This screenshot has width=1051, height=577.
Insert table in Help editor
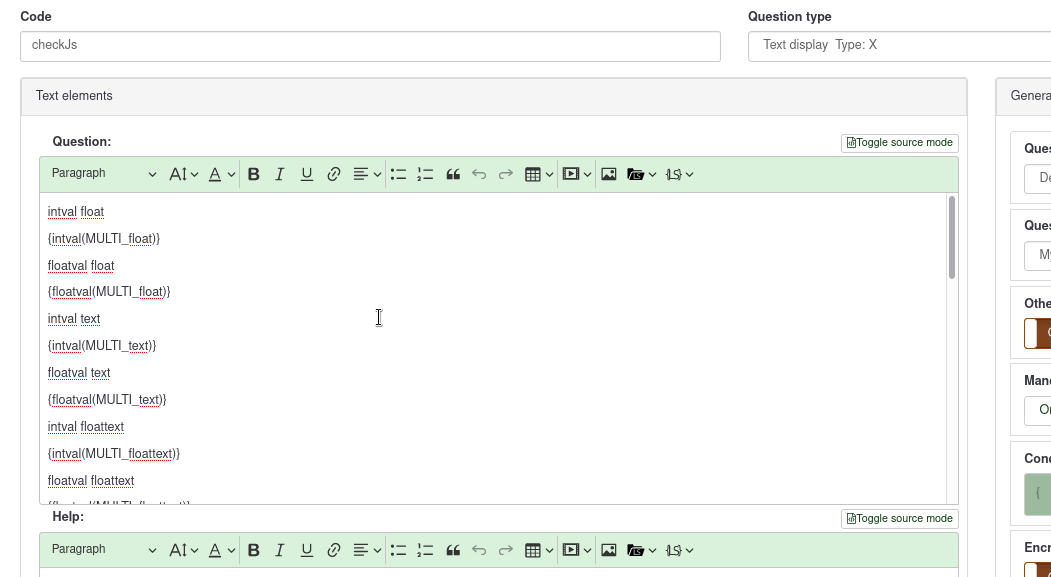click(x=539, y=550)
